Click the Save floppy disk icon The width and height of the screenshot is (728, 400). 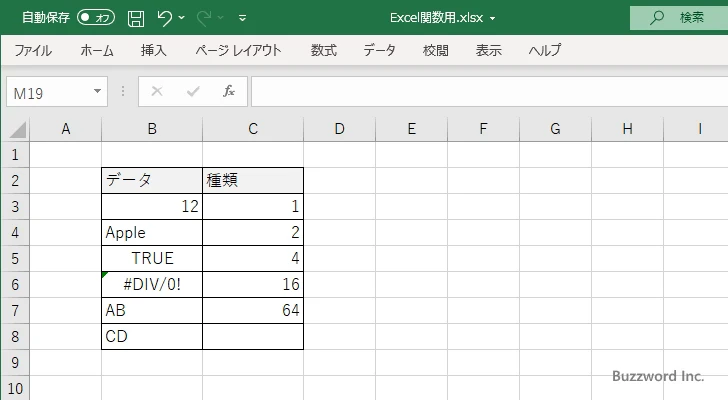click(136, 18)
